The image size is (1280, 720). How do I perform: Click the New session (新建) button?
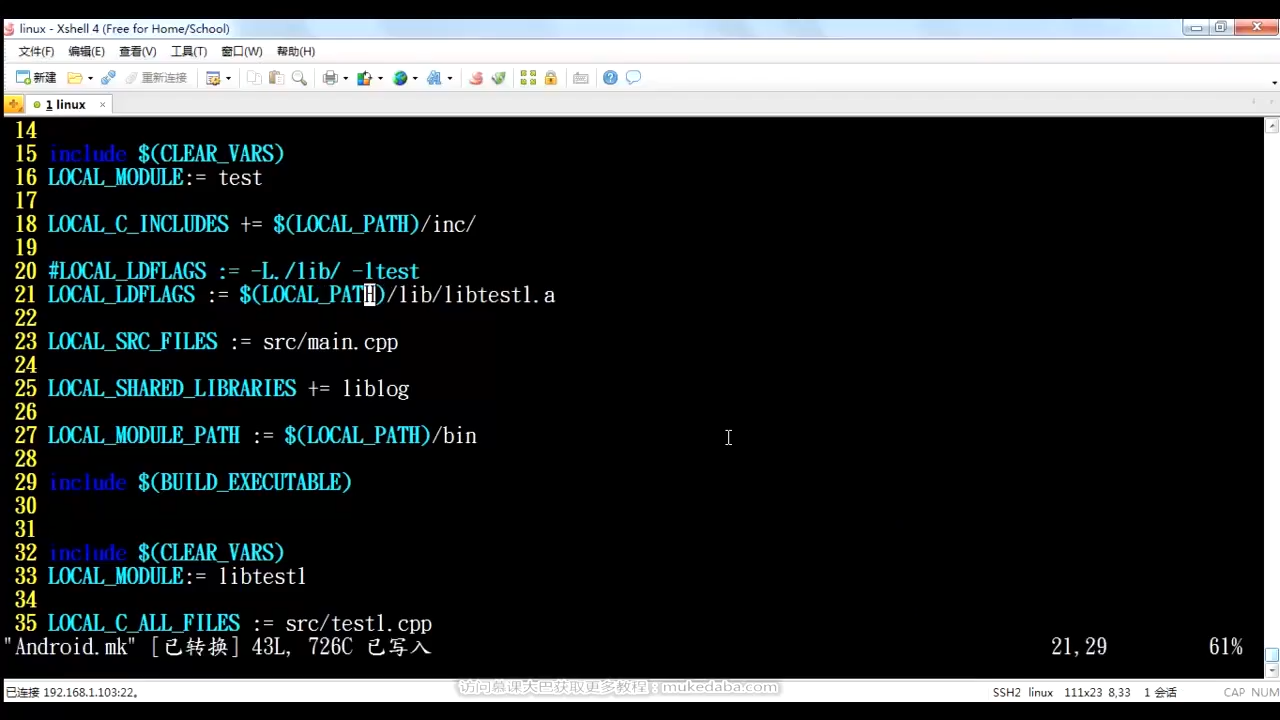(36, 78)
